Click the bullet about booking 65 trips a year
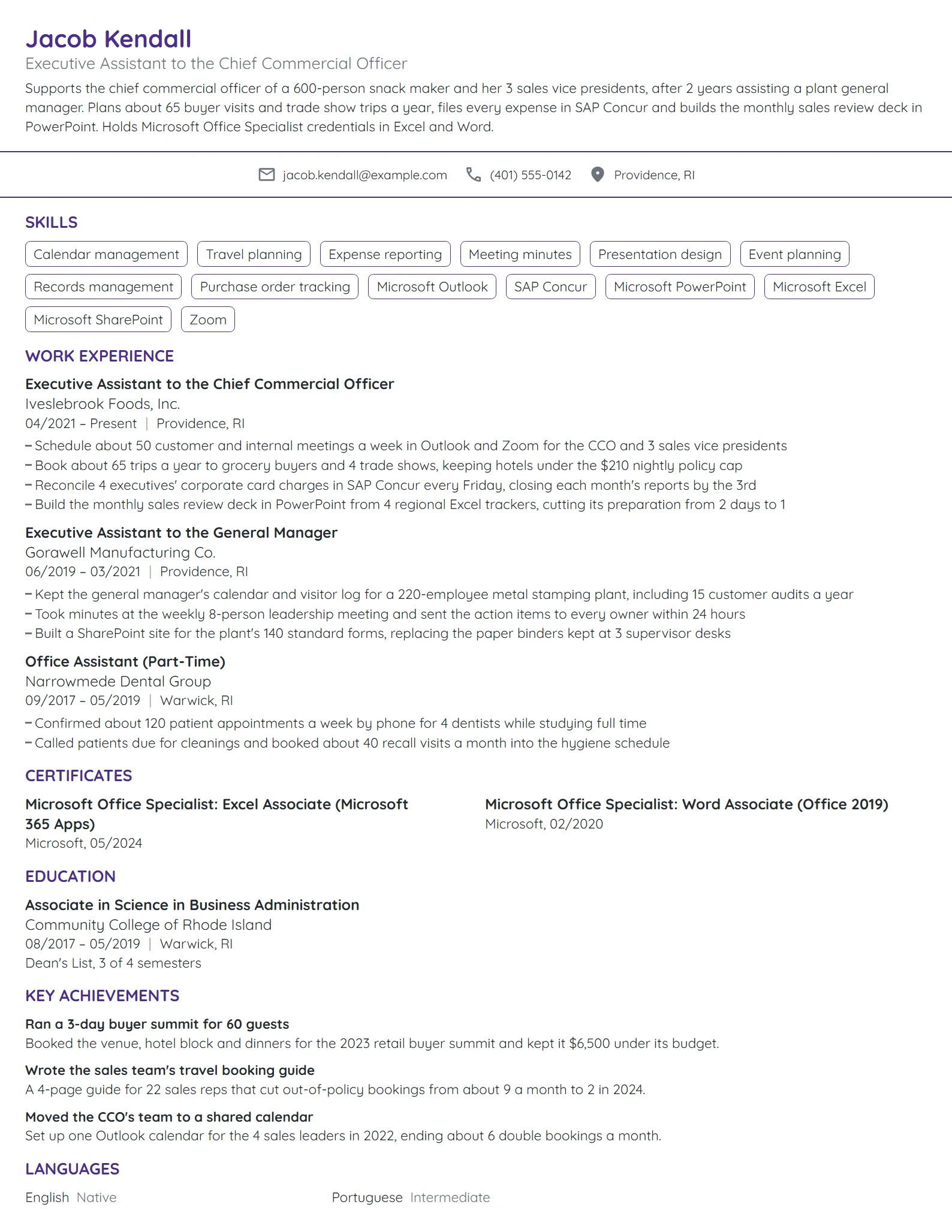This screenshot has width=952, height=1232. 384,466
